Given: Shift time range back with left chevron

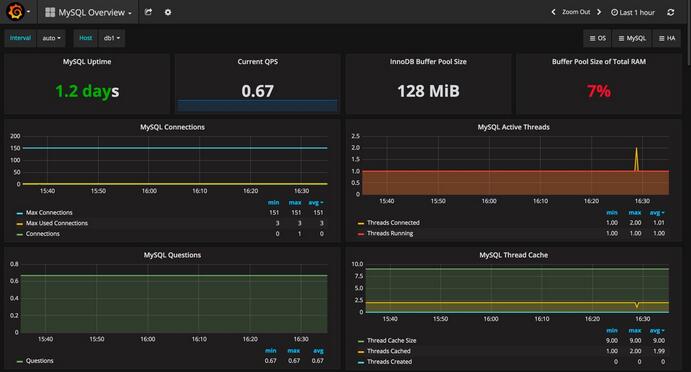Looking at the screenshot, I should tap(554, 12).
